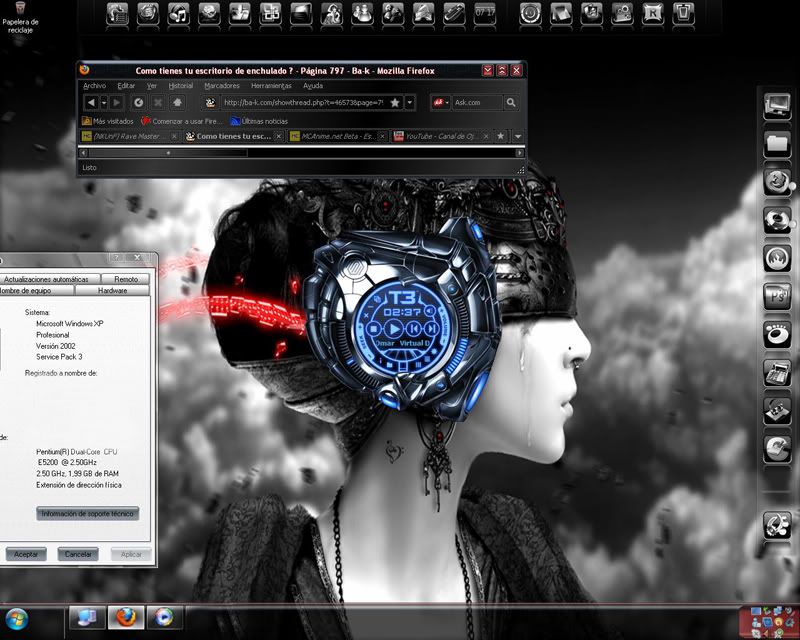Click Cancelar in the system dialog
Image resolution: width=800 pixels, height=640 pixels.
pos(78,554)
